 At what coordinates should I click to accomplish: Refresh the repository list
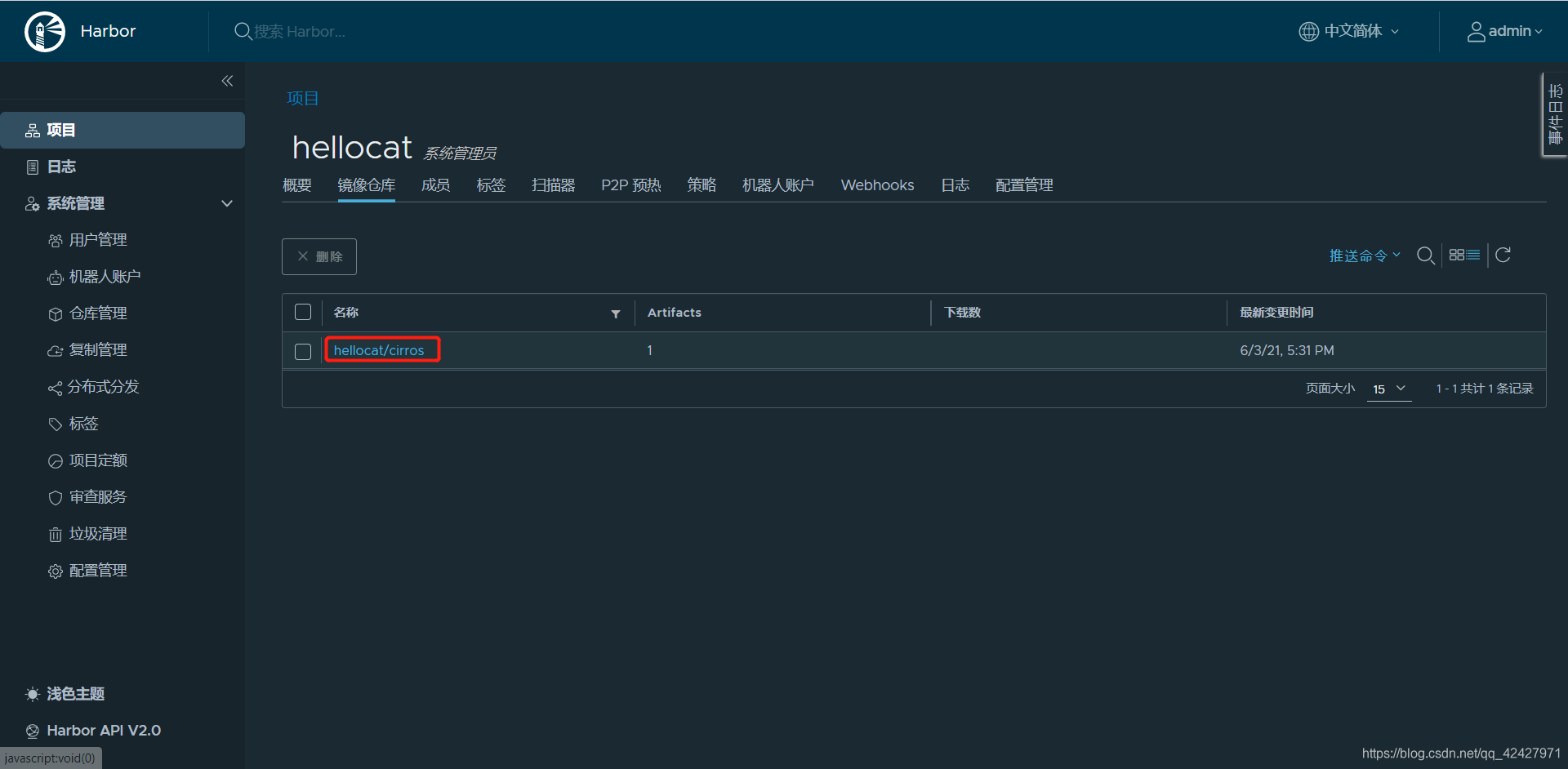point(1503,255)
